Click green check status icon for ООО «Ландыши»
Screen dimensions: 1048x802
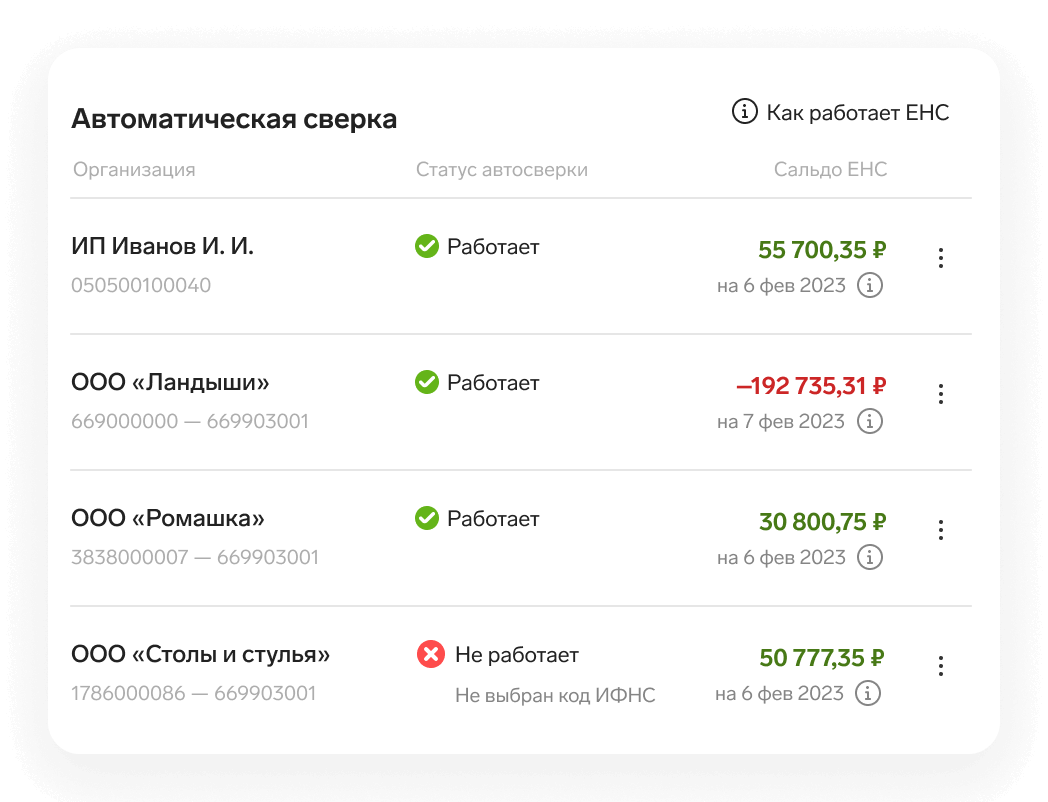pyautogui.click(x=427, y=382)
